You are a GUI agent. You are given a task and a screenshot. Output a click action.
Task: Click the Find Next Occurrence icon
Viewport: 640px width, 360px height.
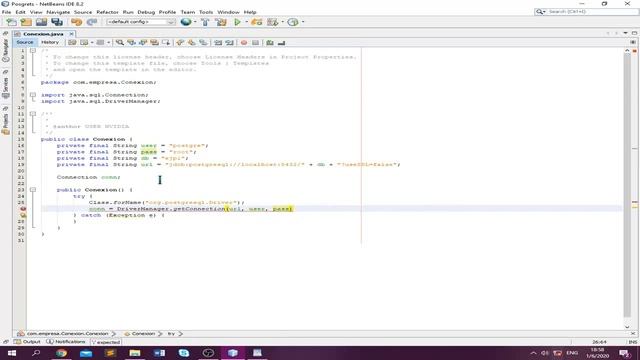coord(143,42)
